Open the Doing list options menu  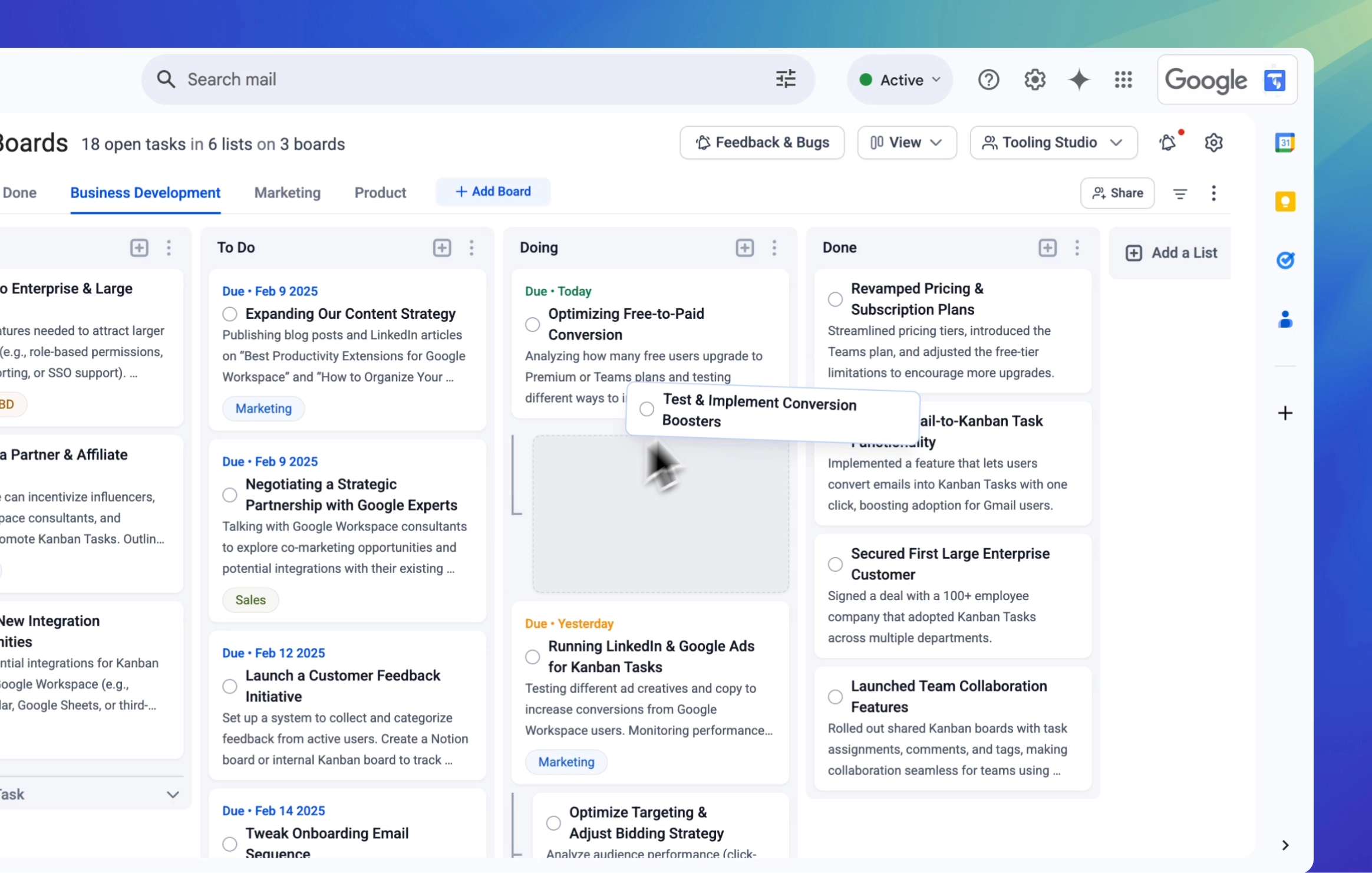coord(774,248)
